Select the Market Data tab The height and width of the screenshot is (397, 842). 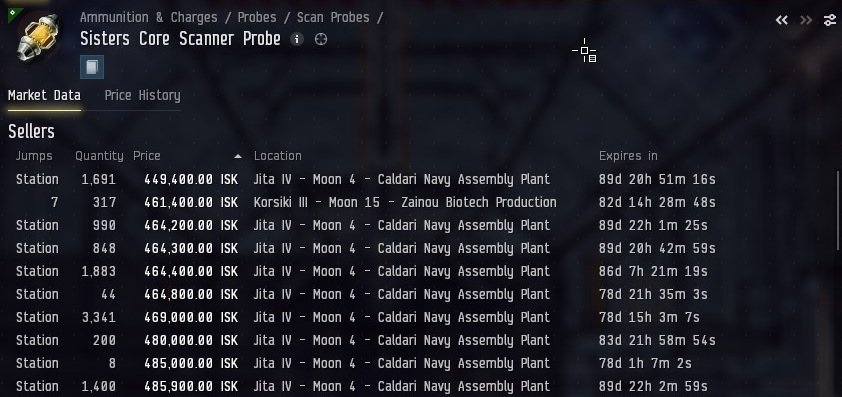tap(44, 96)
